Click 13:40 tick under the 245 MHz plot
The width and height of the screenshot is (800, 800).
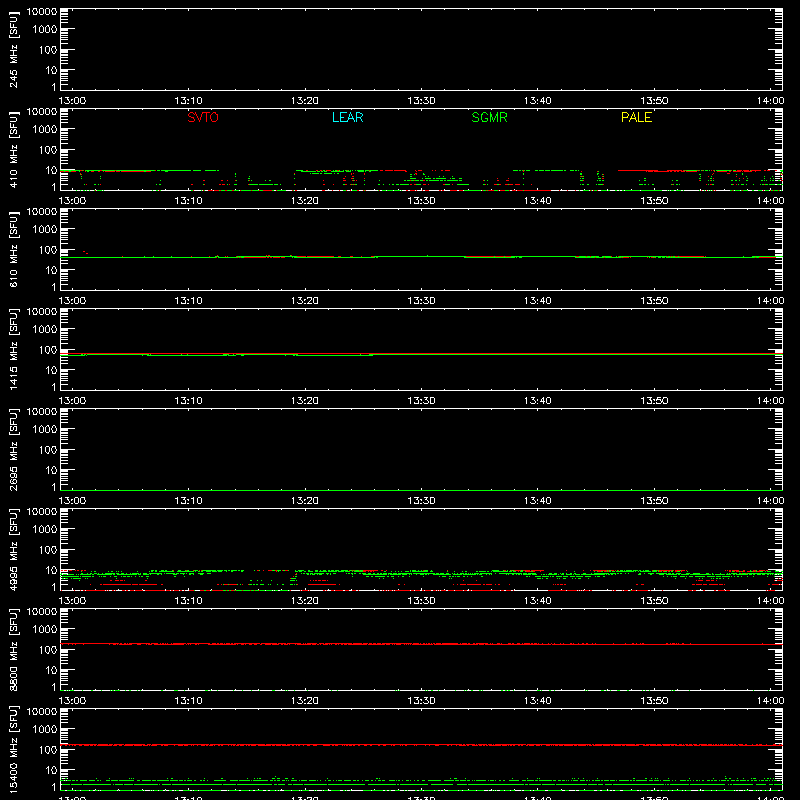[x=537, y=101]
